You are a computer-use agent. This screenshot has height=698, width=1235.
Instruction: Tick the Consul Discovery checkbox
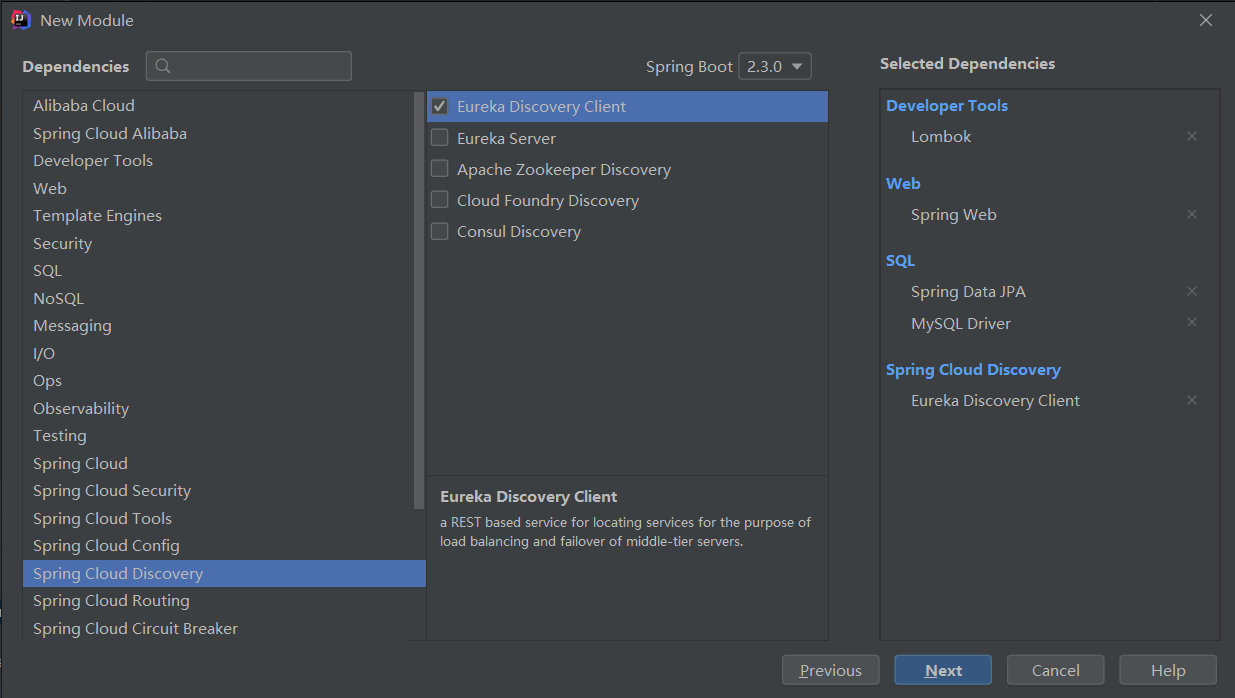(x=439, y=231)
